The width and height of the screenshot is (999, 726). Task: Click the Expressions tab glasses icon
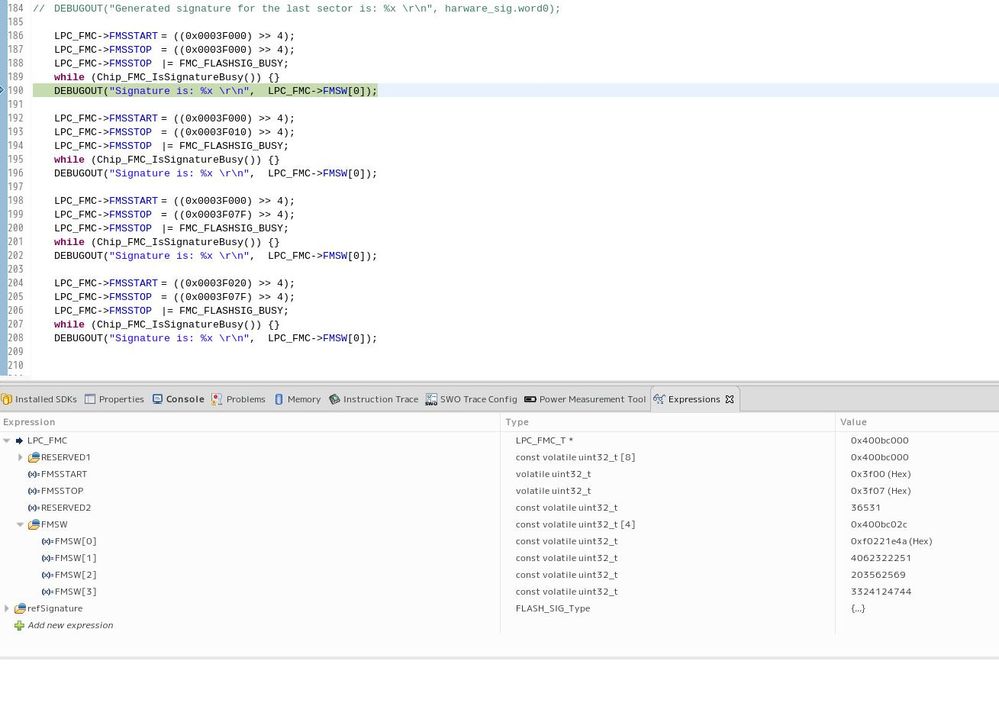point(659,399)
